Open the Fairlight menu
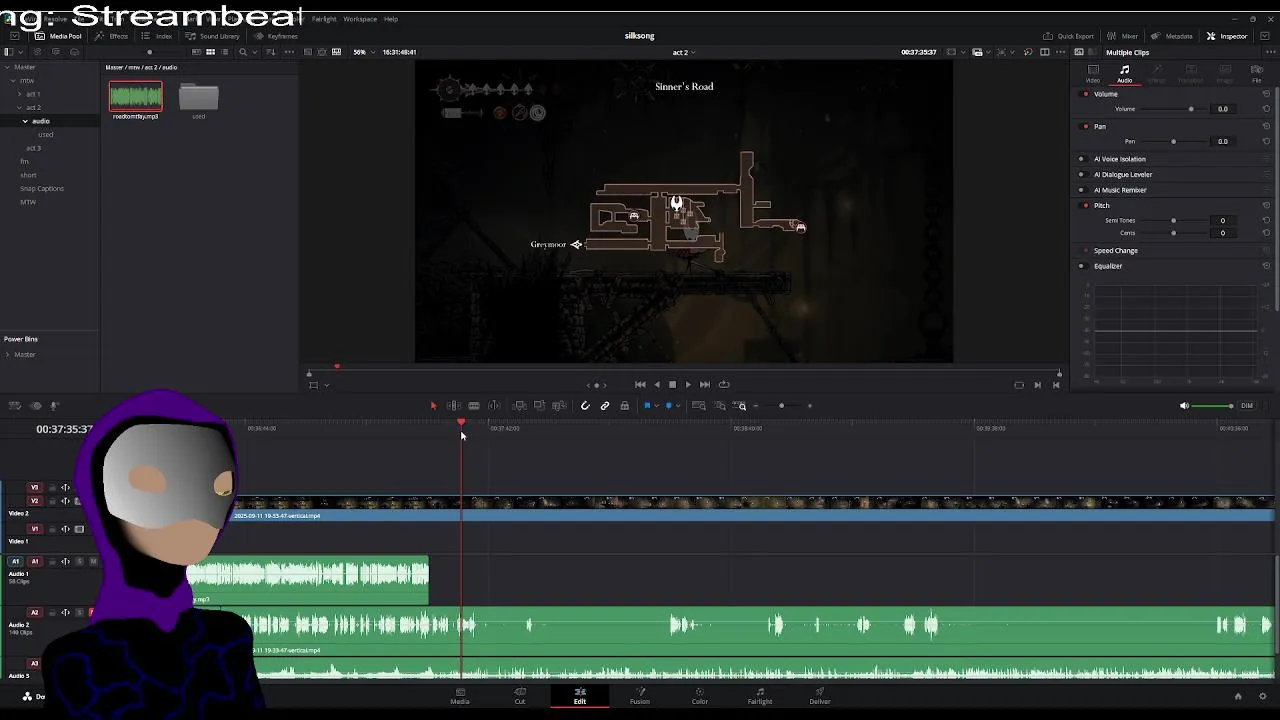This screenshot has height=720, width=1280. [x=324, y=19]
